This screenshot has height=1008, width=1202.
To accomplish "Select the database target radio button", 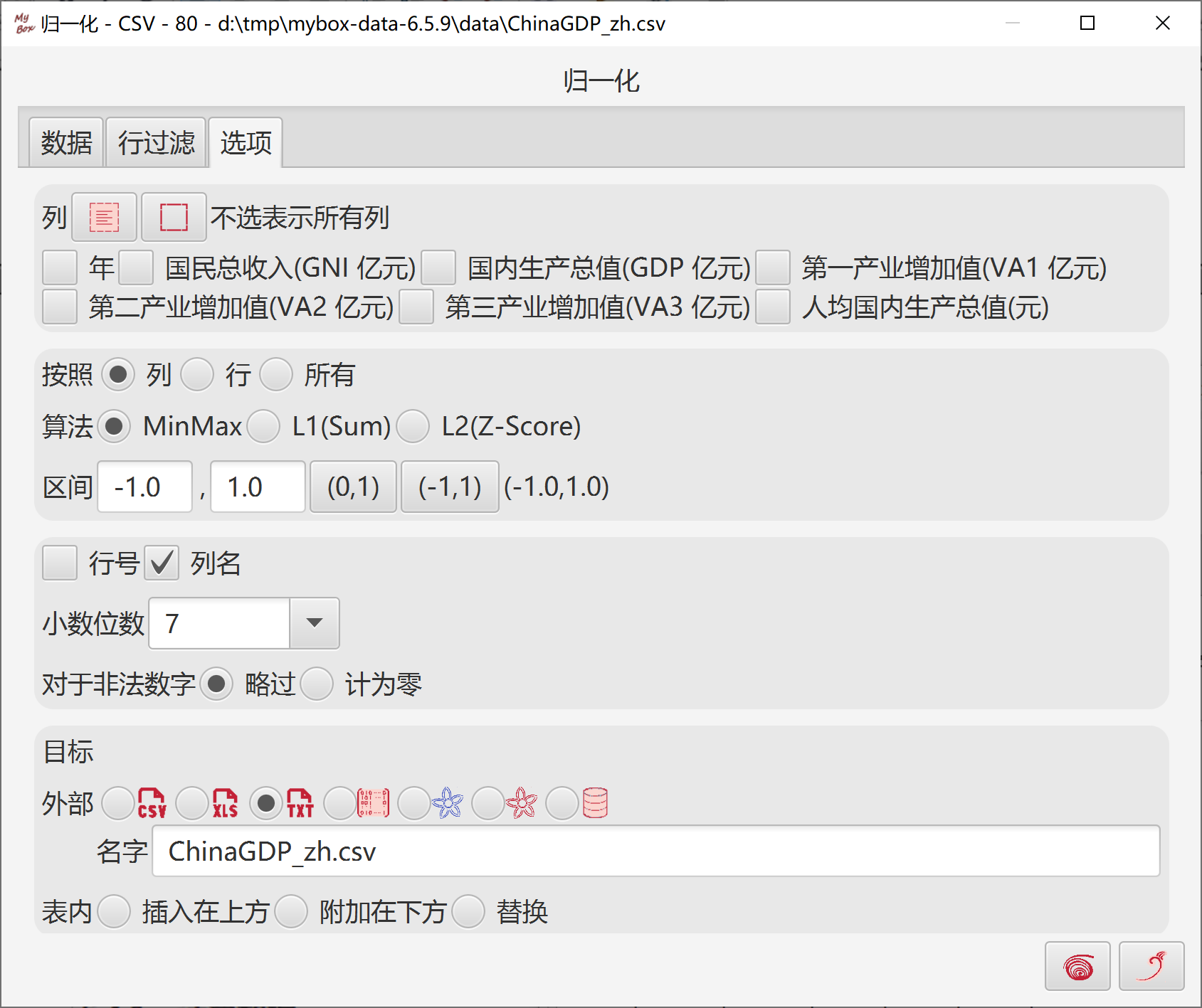I will point(562,803).
